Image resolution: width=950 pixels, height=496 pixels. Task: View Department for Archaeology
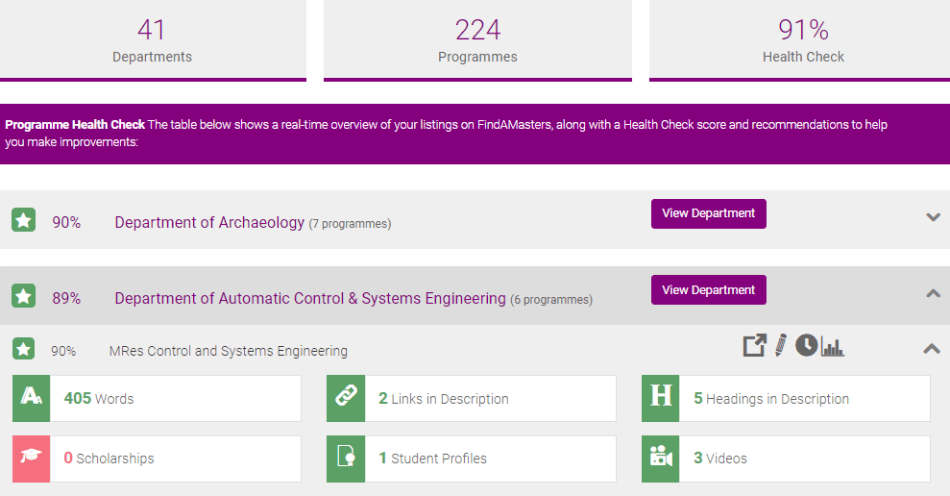coord(708,213)
